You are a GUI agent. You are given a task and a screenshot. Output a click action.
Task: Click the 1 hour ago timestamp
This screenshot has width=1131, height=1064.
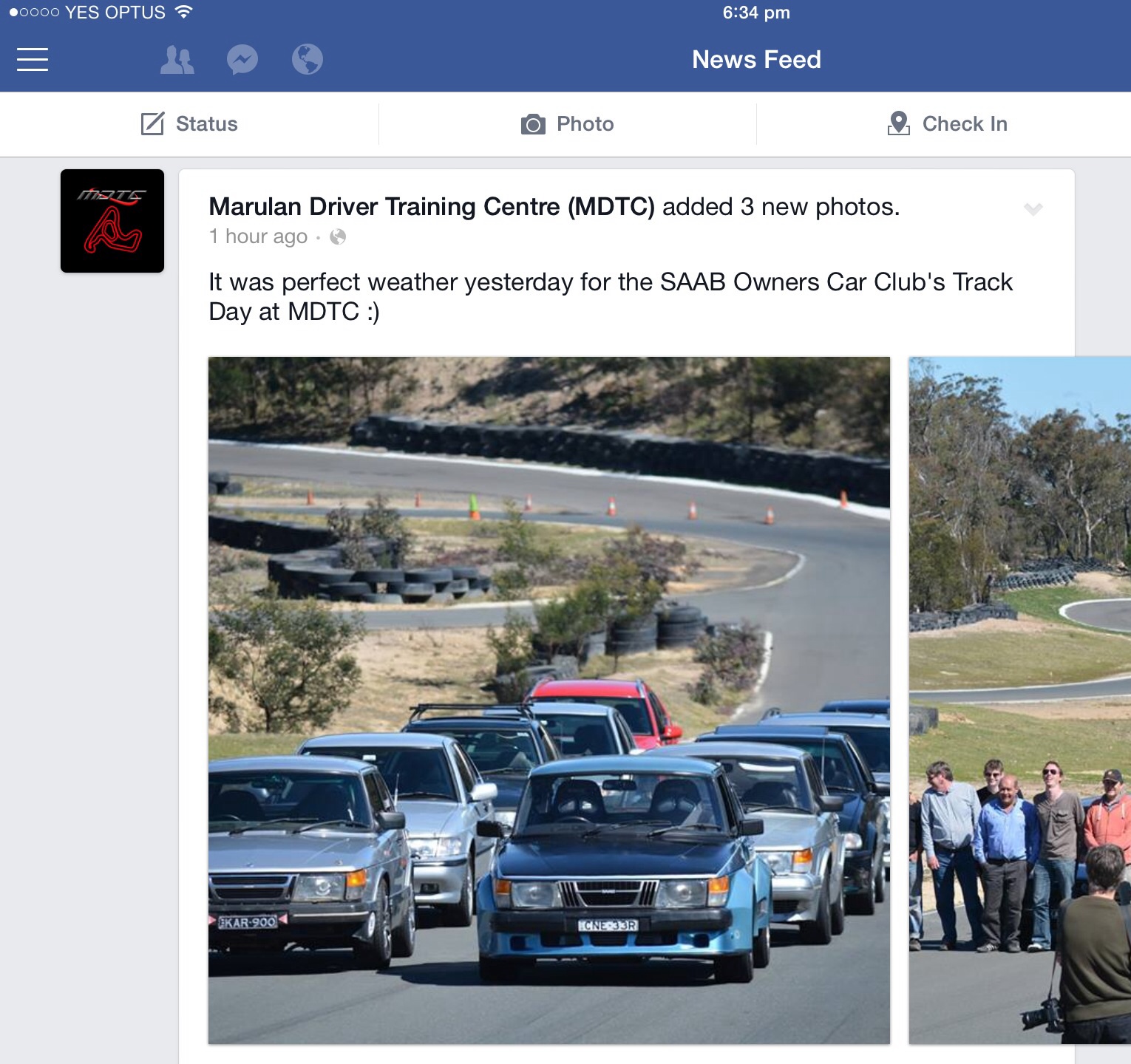tap(258, 236)
